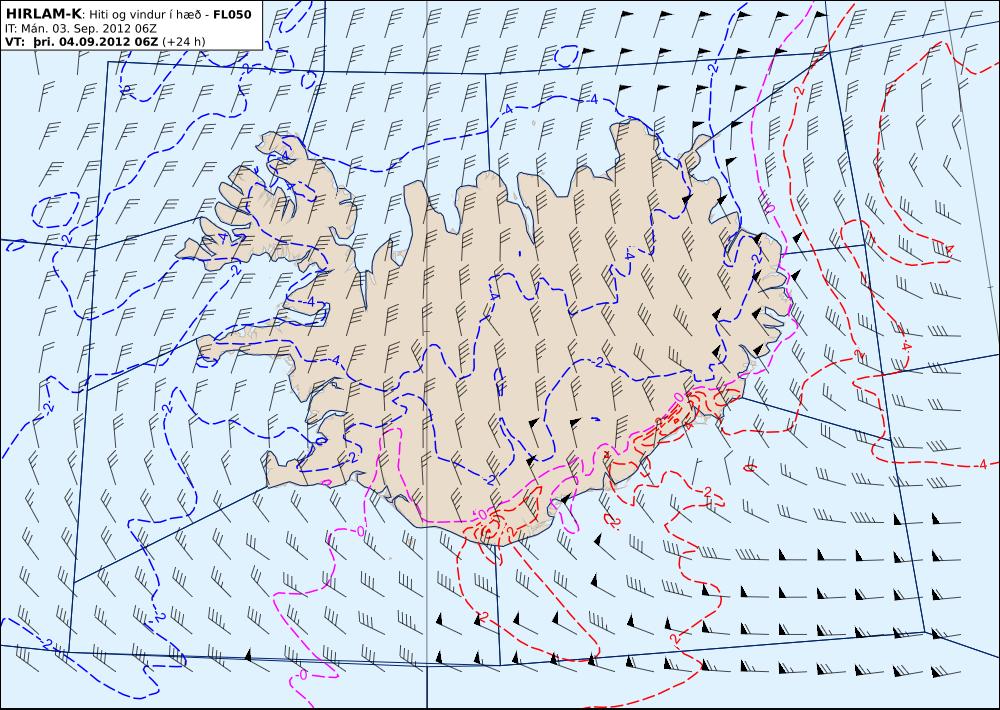This screenshot has height=710, width=1000.
Task: Click the 'IT: Mán. 03. Sep. 2012 06Z' line
Action: (x=80, y=29)
